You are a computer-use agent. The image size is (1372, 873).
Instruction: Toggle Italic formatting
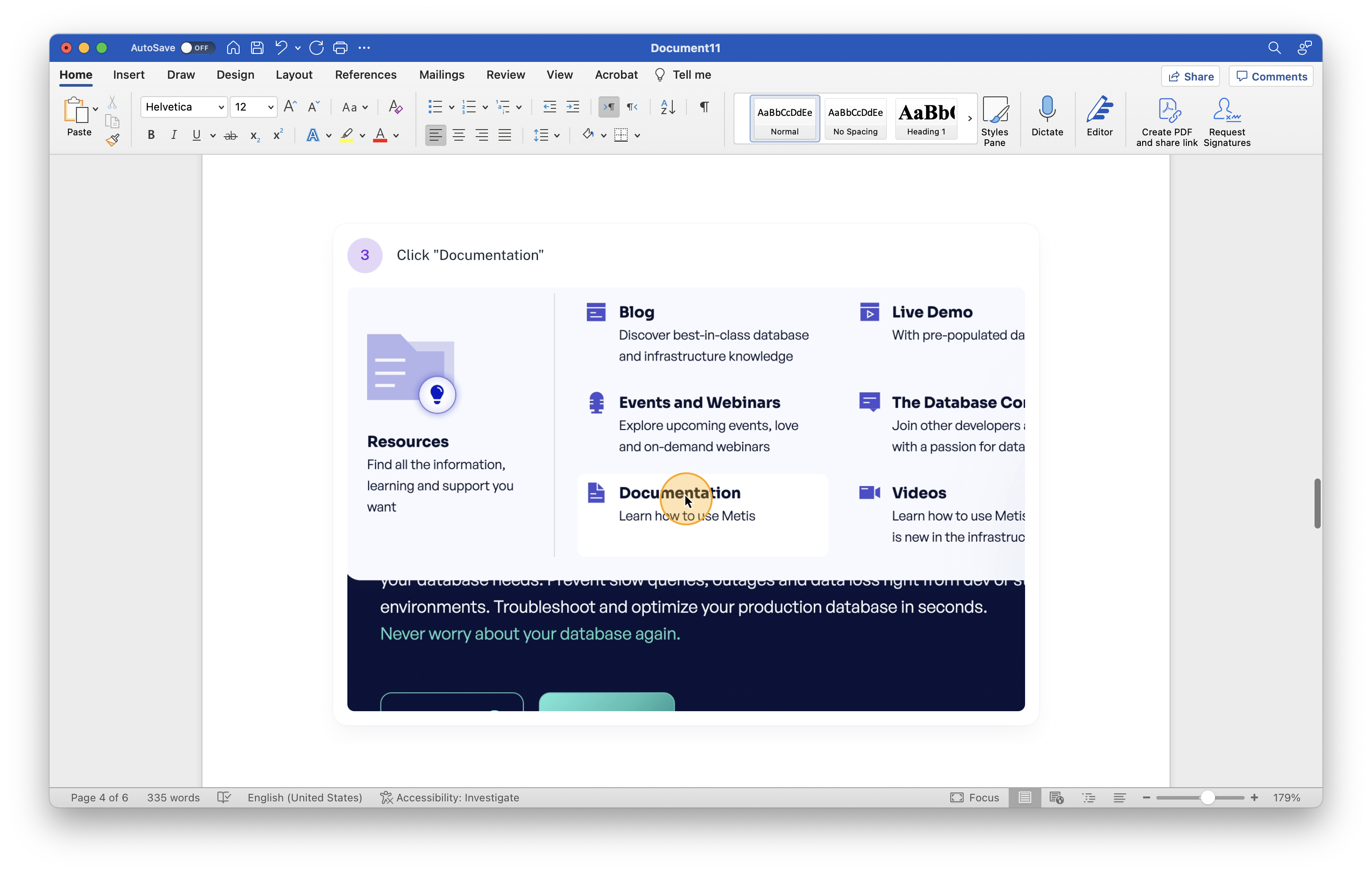[x=174, y=135]
